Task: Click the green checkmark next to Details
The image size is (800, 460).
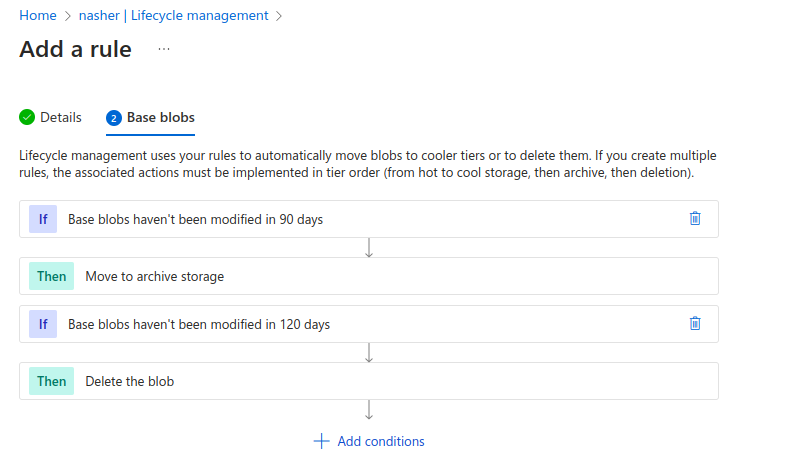Action: pos(27,117)
